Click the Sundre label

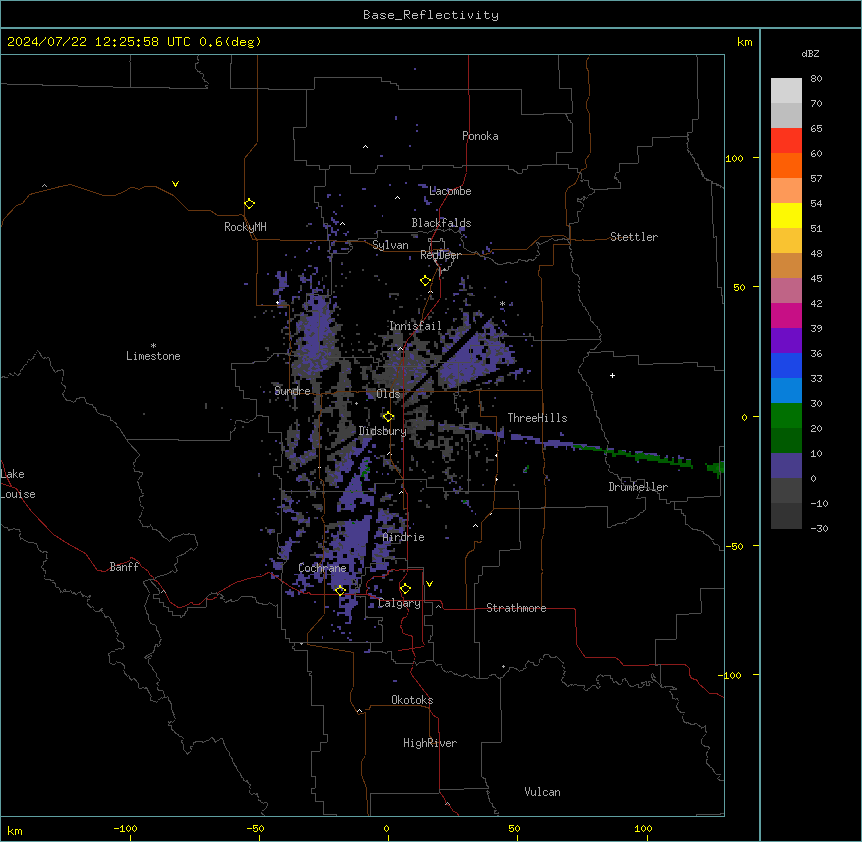(292, 391)
